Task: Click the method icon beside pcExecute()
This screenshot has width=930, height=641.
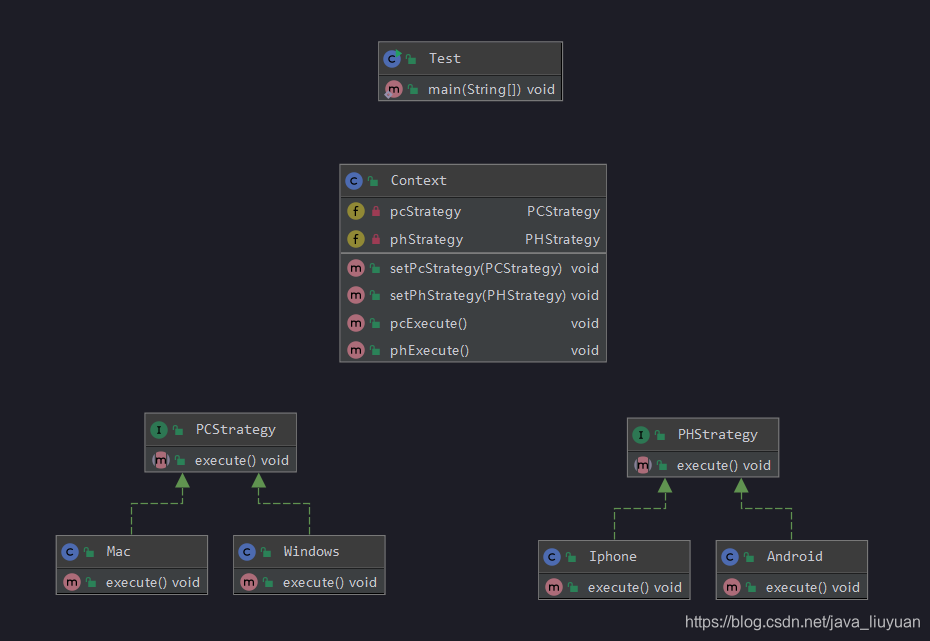Action: 356,323
